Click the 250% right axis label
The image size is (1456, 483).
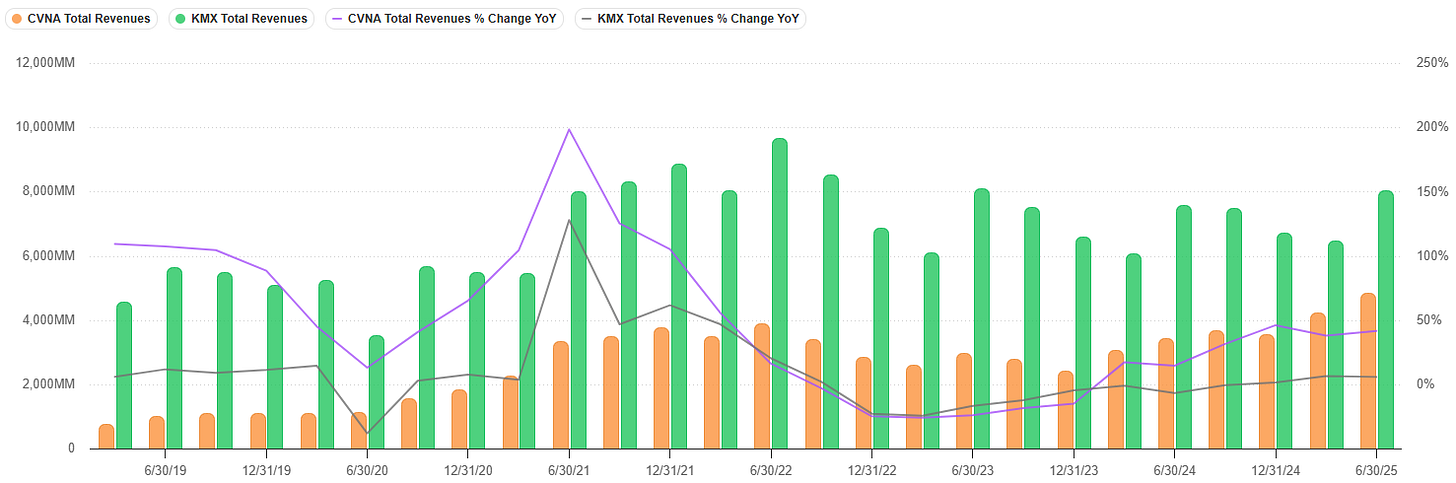[1432, 63]
